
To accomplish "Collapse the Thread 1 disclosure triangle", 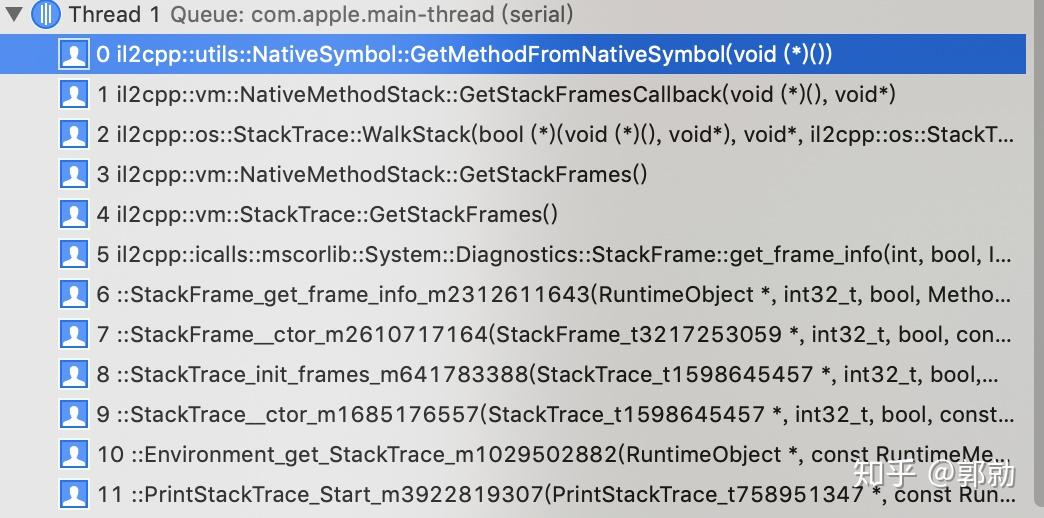I will (14, 15).
